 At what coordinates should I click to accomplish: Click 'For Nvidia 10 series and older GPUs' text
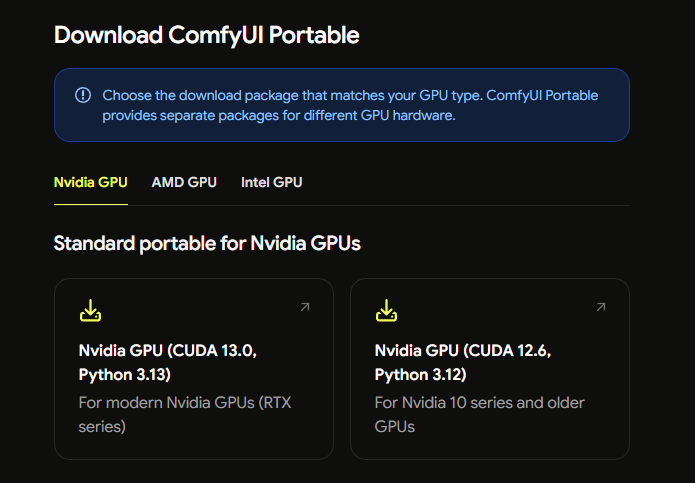480,414
